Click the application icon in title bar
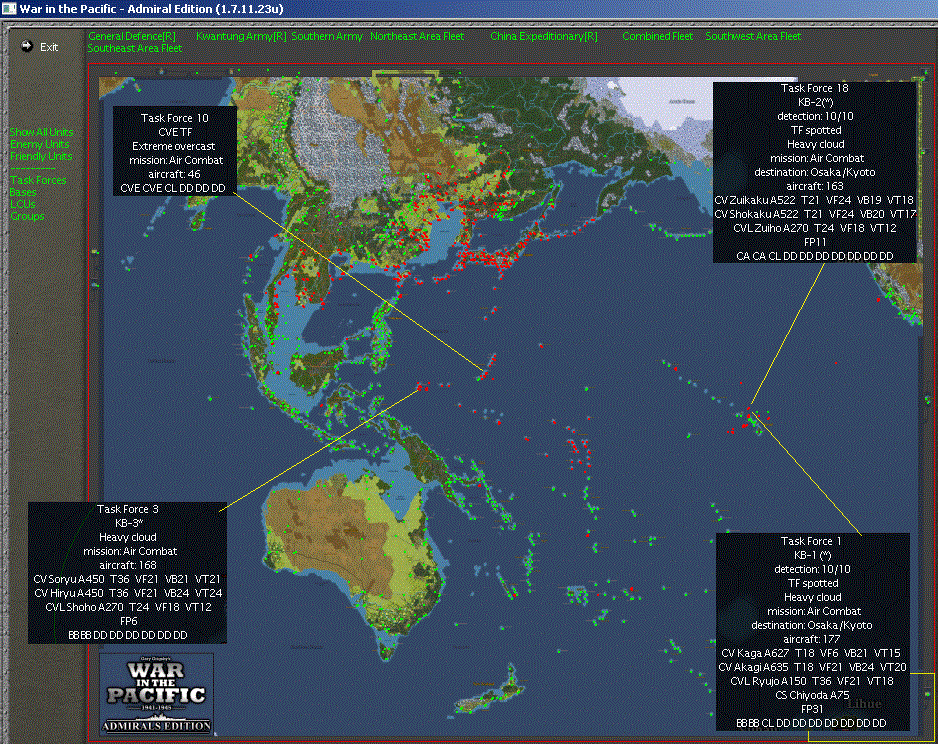938x744 pixels. coord(9,8)
